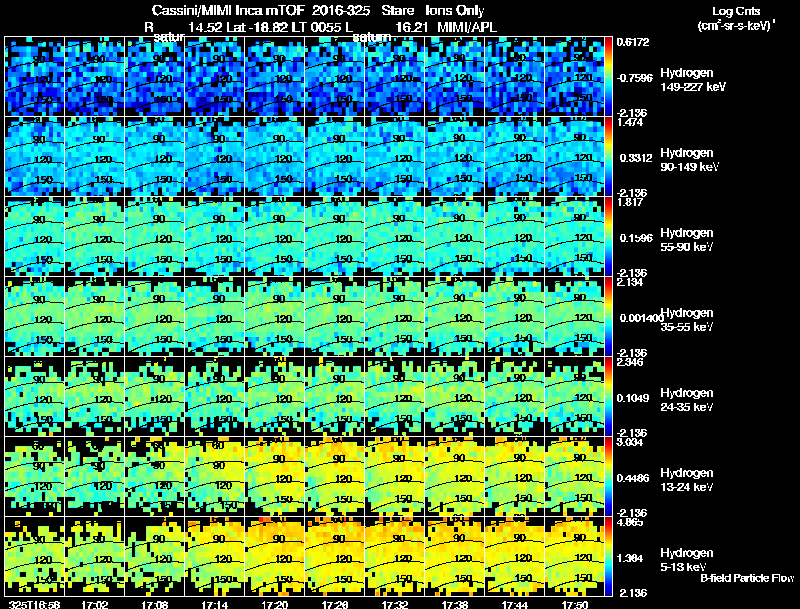
Task: Click the '-0.7596' colorbar midpoint value
Action: pyautogui.click(x=634, y=78)
